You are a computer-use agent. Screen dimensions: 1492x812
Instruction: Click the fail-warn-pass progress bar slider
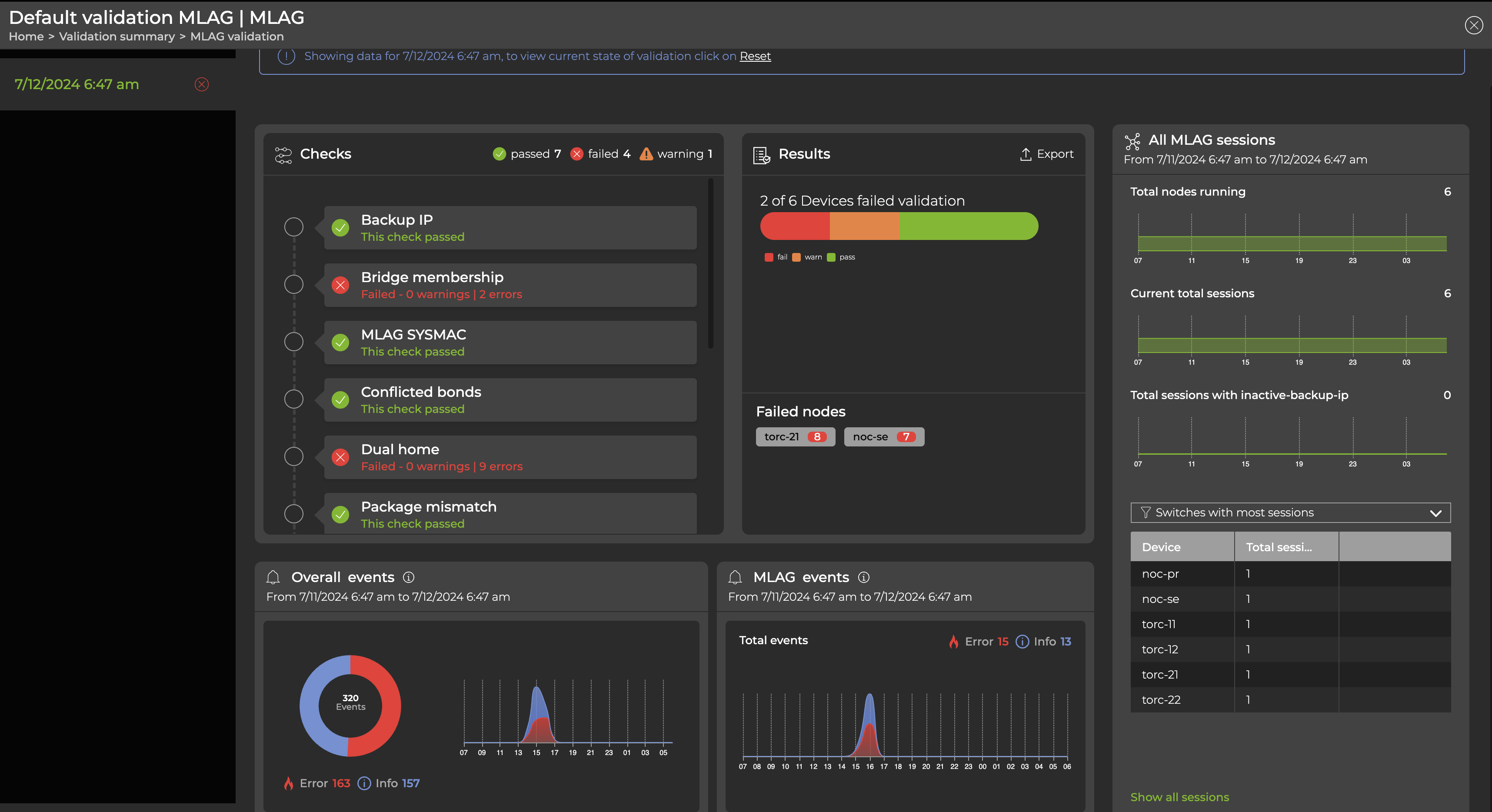pyautogui.click(x=899, y=225)
